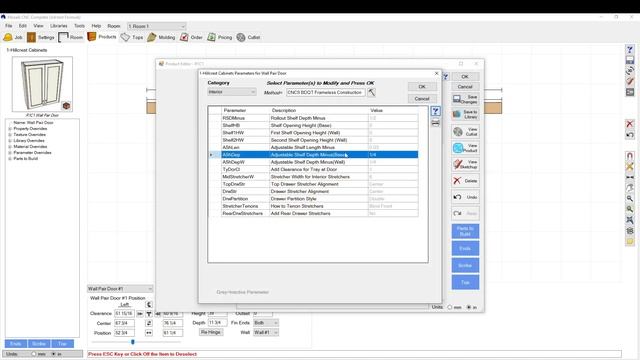640x360 pixels.
Task: Select the ShelfHB parameter row
Action: [x=320, y=125]
